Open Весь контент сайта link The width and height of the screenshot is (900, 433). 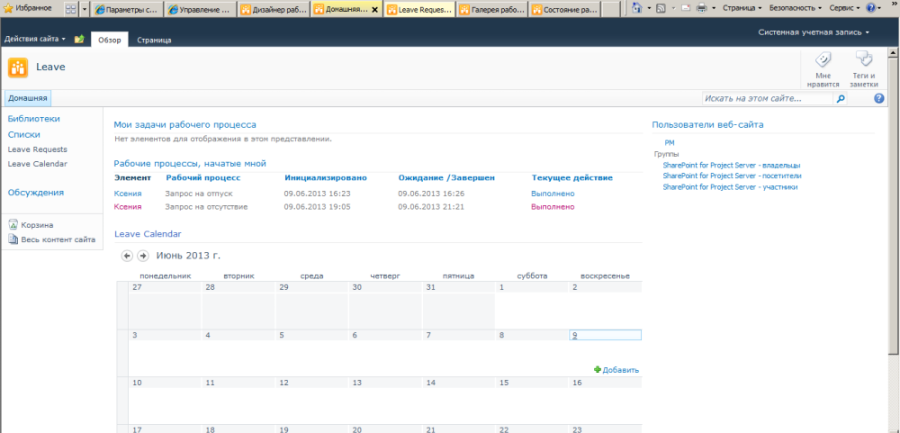pos(52,239)
